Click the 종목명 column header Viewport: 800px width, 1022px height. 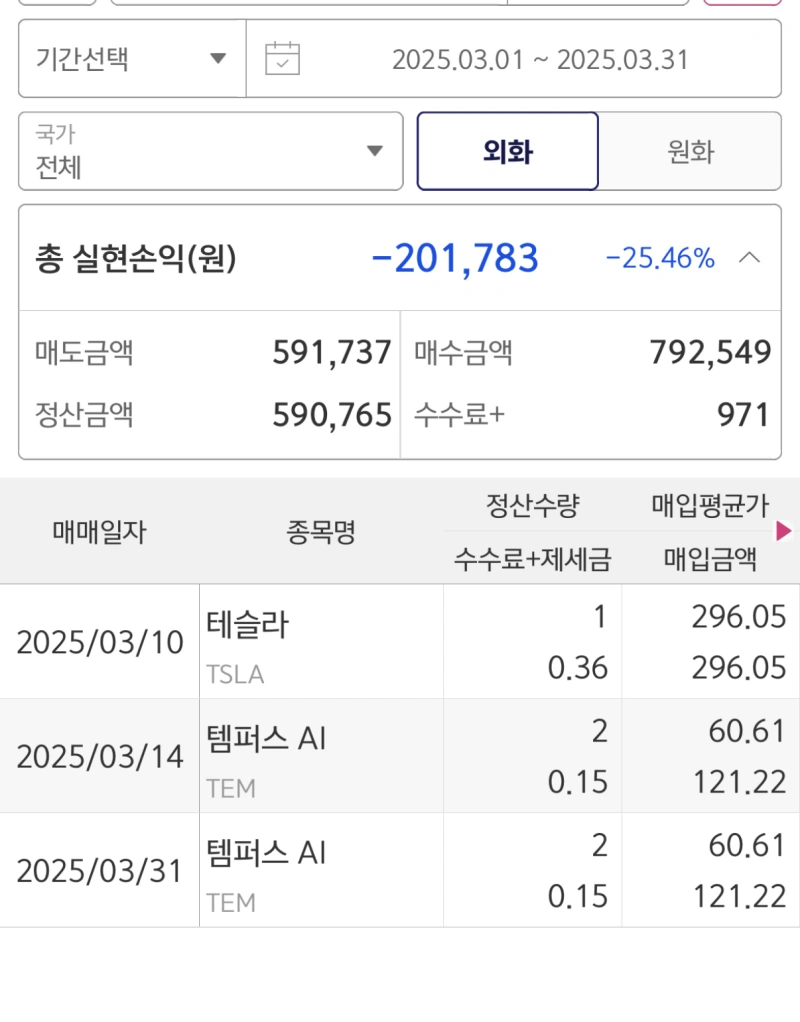click(x=321, y=532)
